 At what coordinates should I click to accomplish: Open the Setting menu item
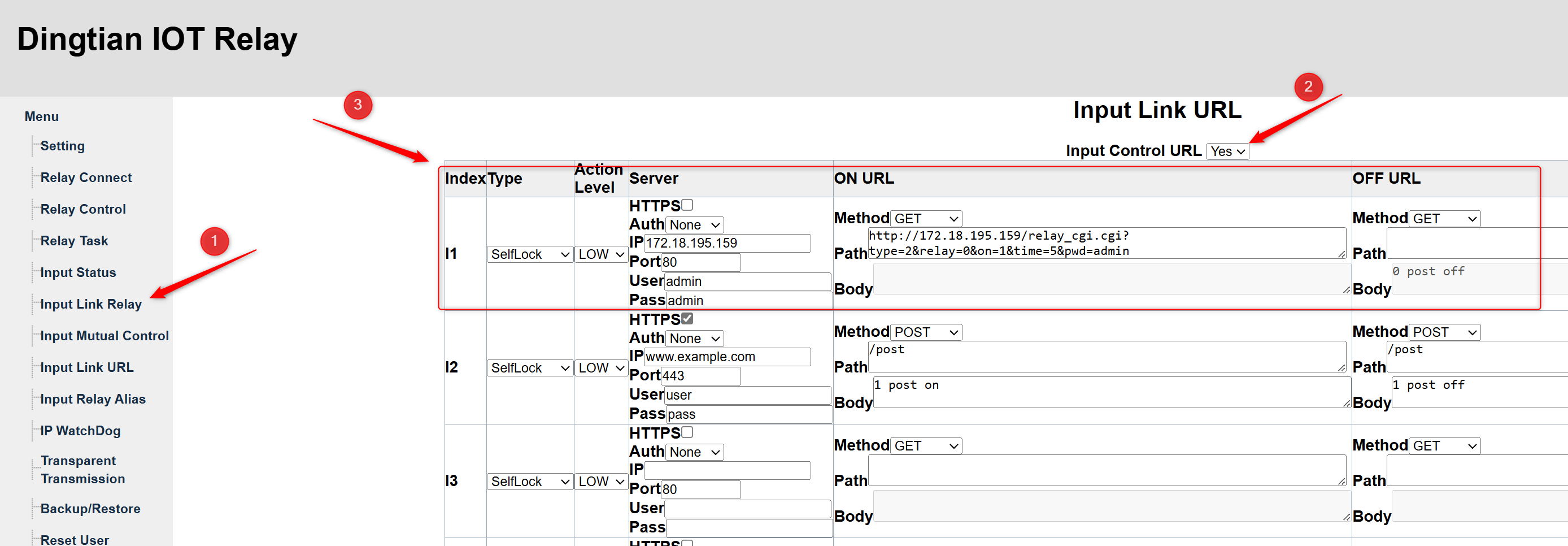[62, 146]
